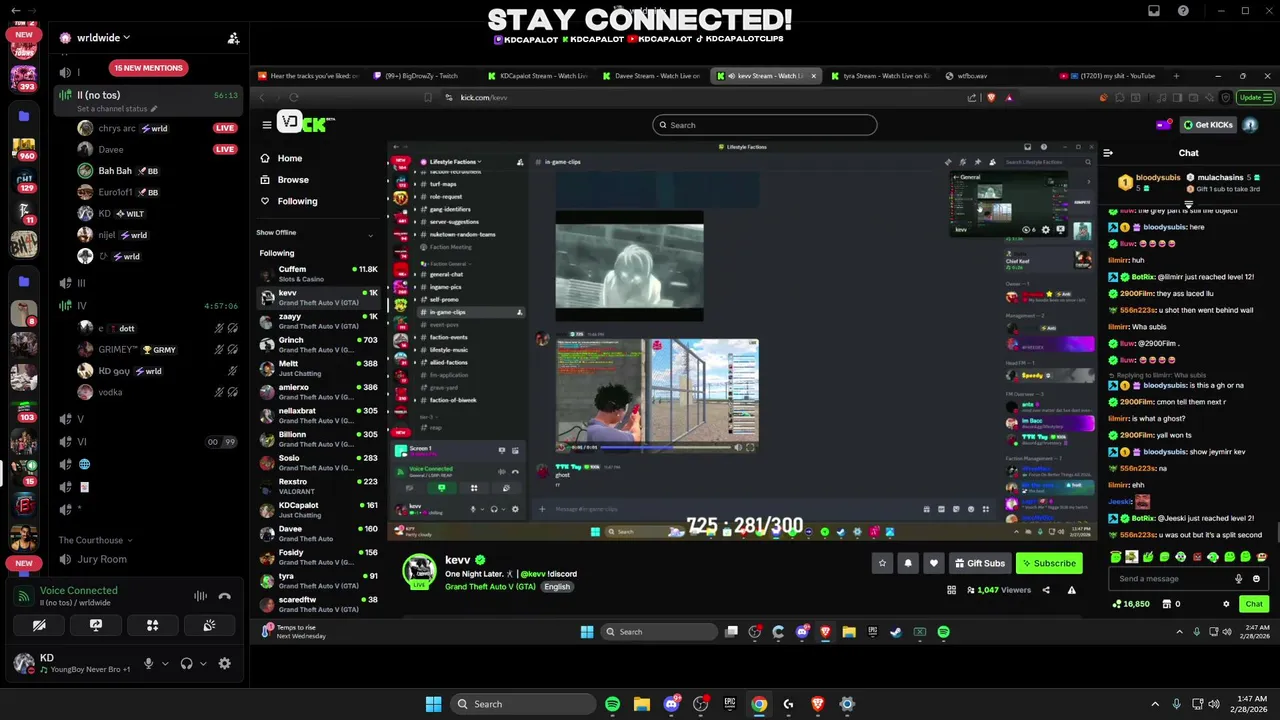Subscribe to kevv channel
1280x720 pixels.
pyautogui.click(x=1049, y=563)
